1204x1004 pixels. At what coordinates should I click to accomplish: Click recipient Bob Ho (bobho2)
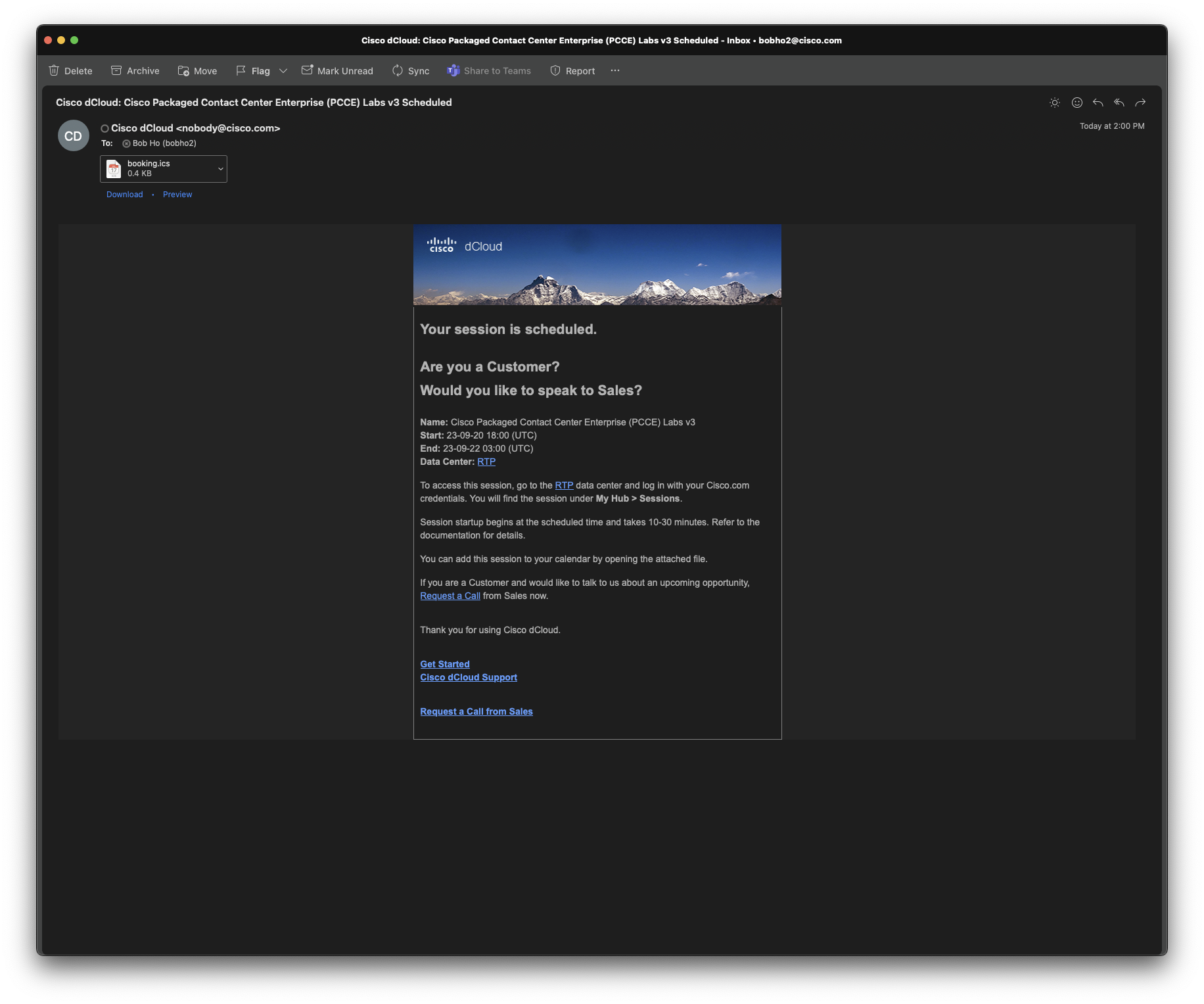[x=164, y=143]
